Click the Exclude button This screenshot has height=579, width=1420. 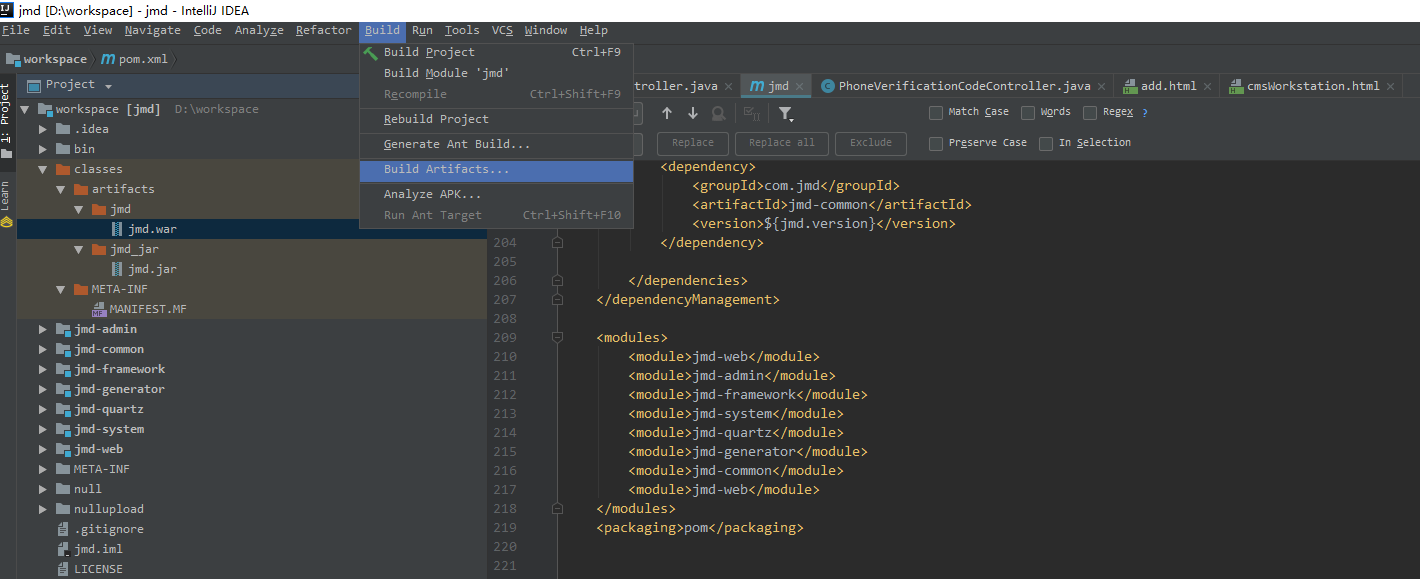(x=870, y=143)
